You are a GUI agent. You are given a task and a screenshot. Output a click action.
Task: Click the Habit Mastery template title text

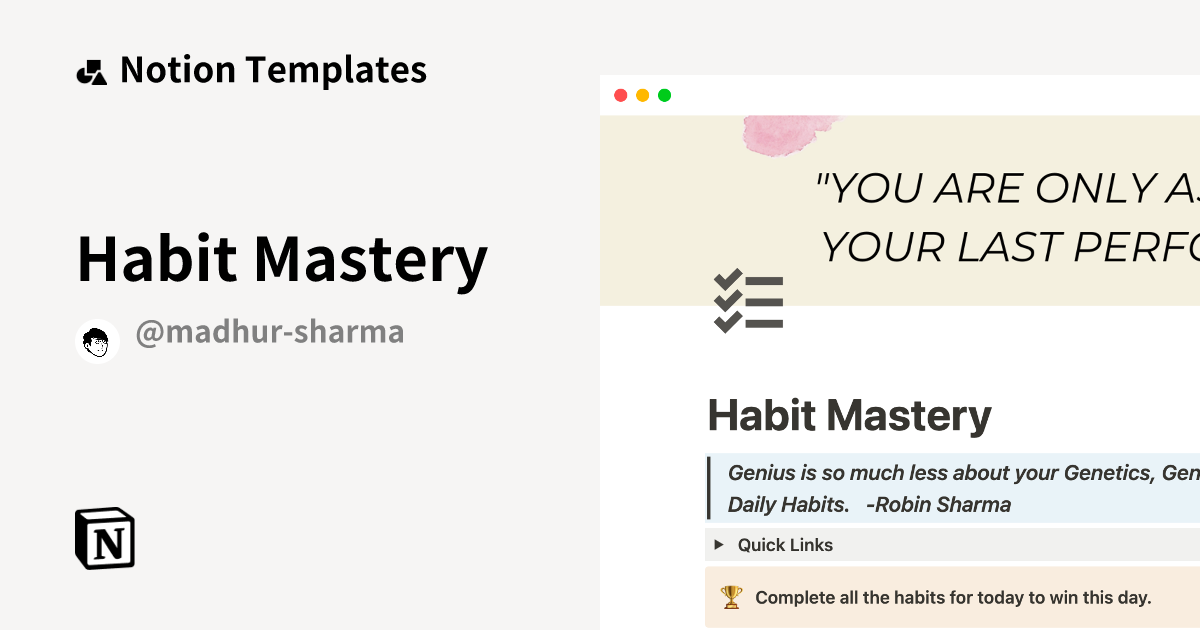click(x=282, y=258)
